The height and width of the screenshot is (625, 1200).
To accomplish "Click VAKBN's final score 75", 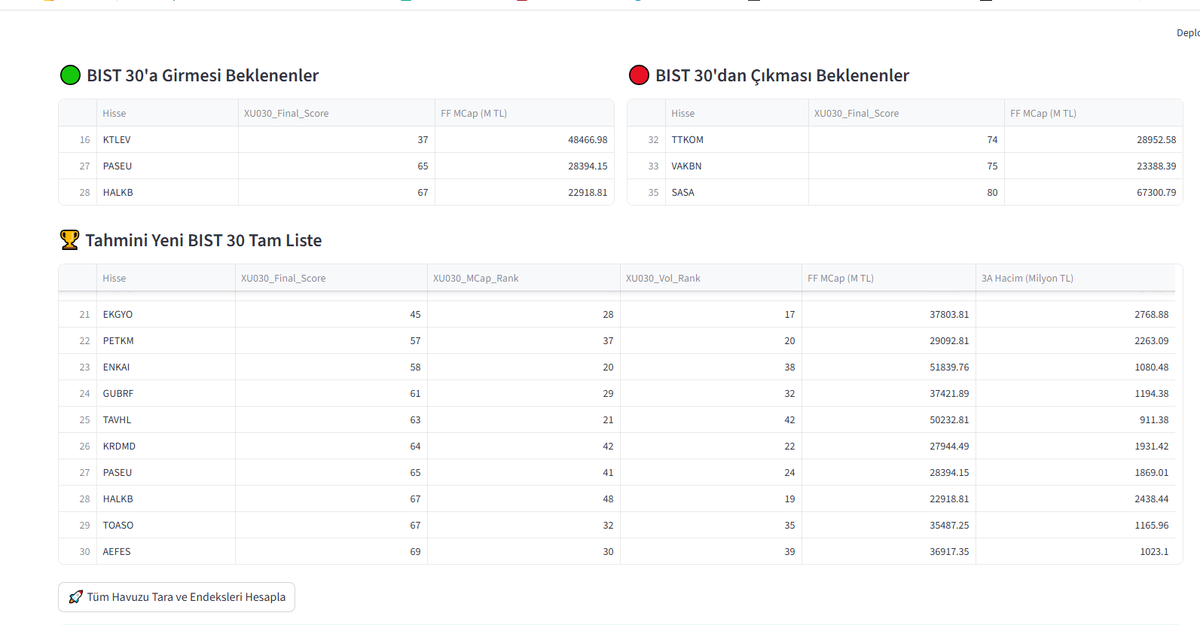I will coord(905,166).
